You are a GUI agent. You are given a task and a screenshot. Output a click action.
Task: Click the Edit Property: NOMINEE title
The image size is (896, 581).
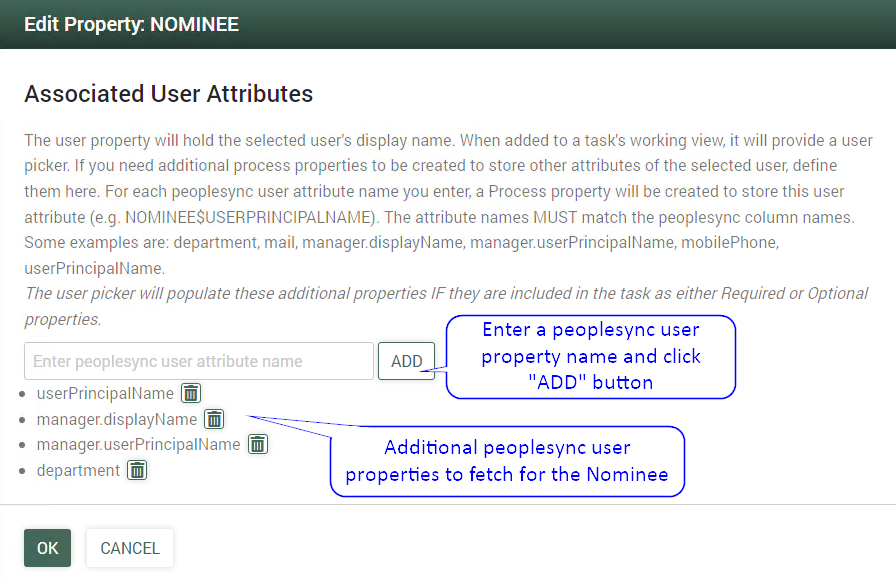(x=131, y=24)
